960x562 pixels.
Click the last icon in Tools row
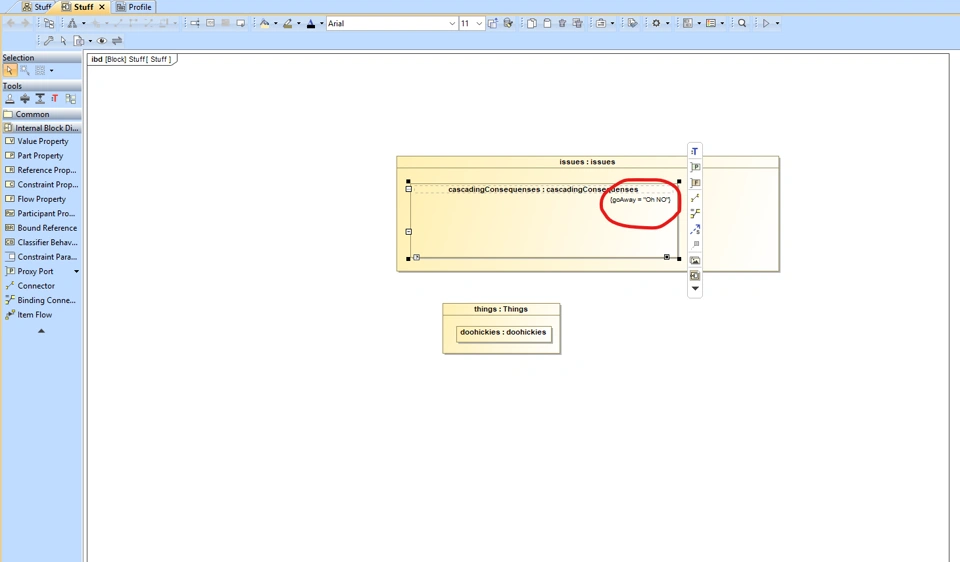[x=70, y=99]
